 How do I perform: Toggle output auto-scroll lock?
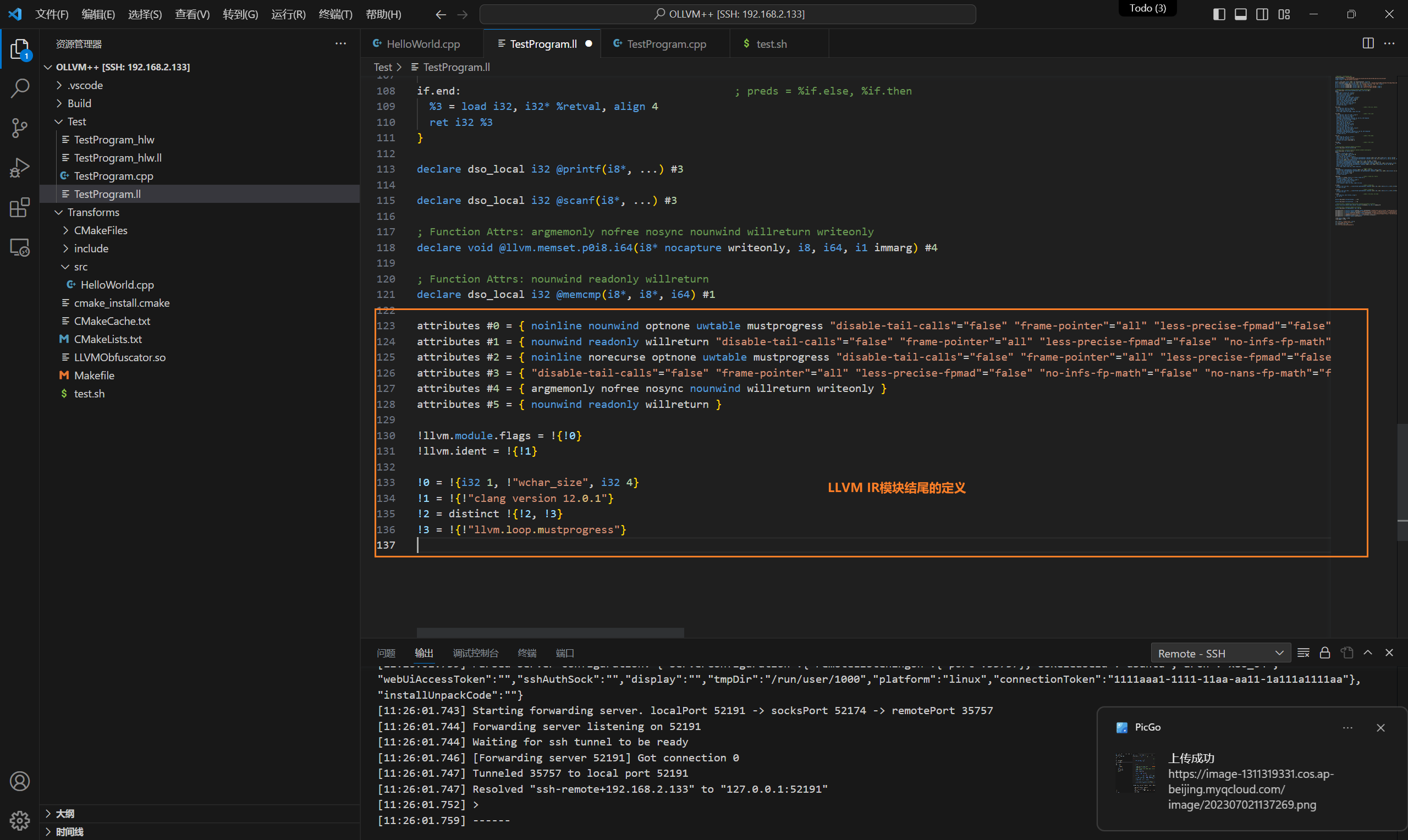[1325, 653]
